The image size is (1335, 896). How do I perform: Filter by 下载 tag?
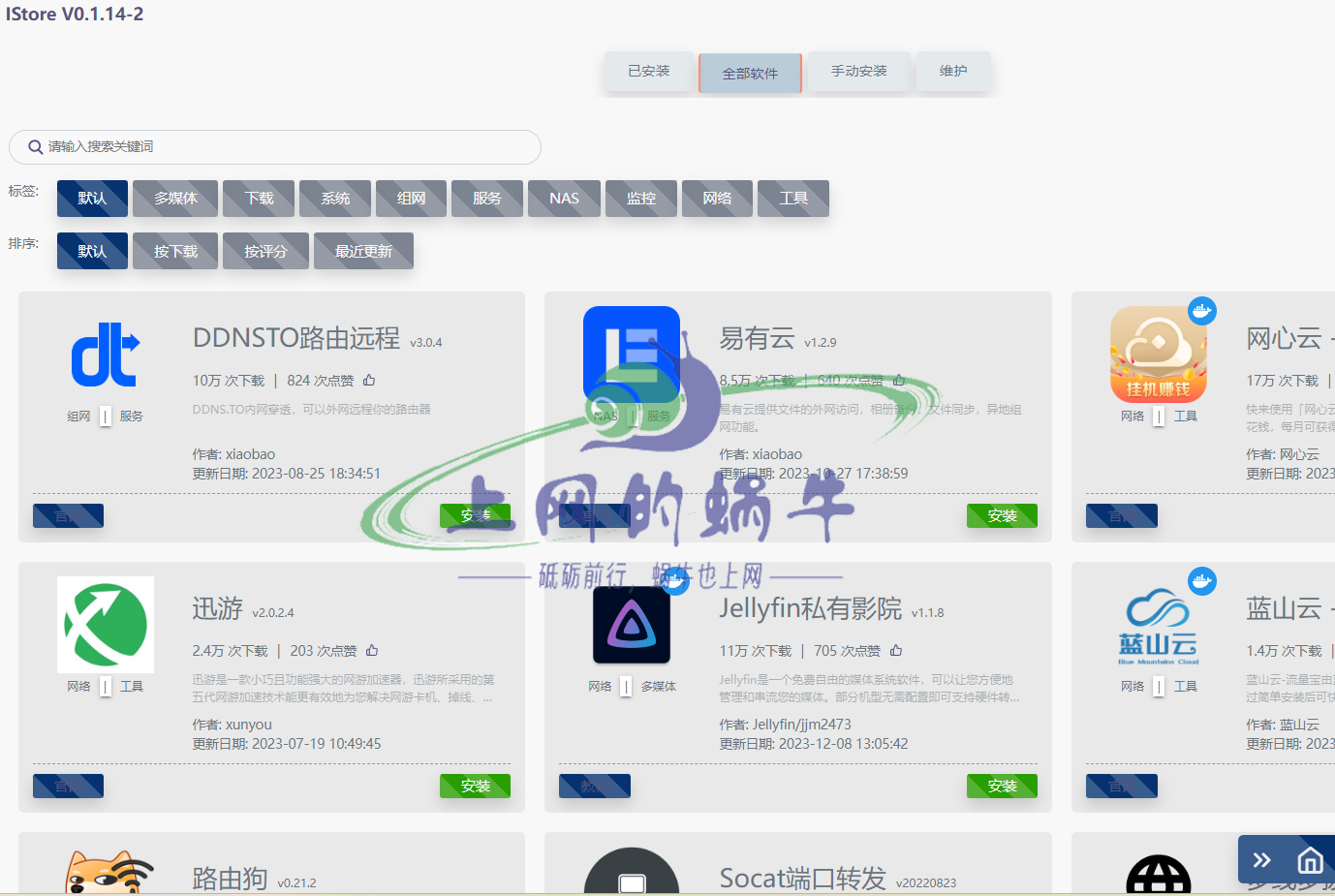(259, 198)
